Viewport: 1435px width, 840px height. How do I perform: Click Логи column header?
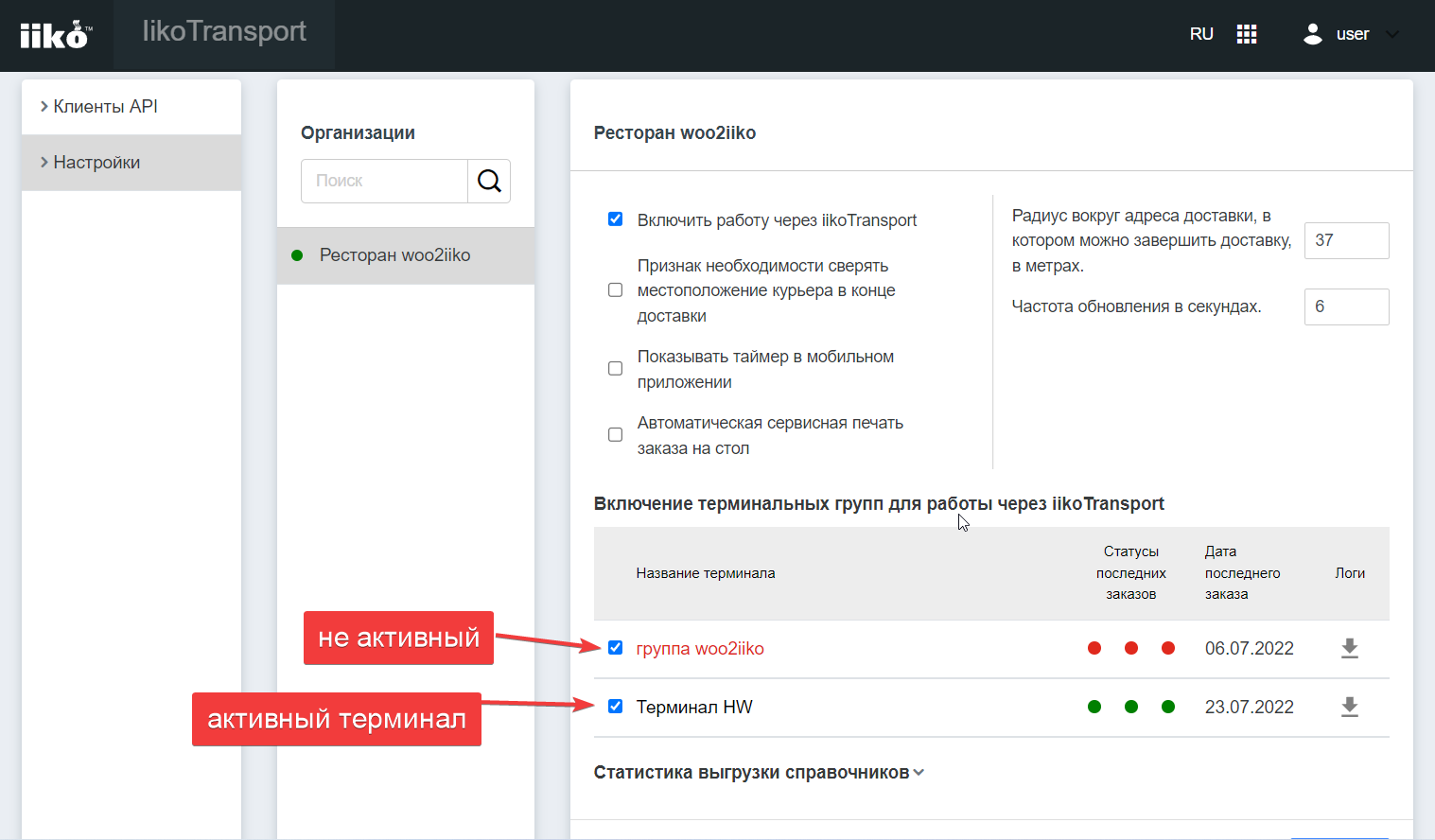pyautogui.click(x=1350, y=573)
